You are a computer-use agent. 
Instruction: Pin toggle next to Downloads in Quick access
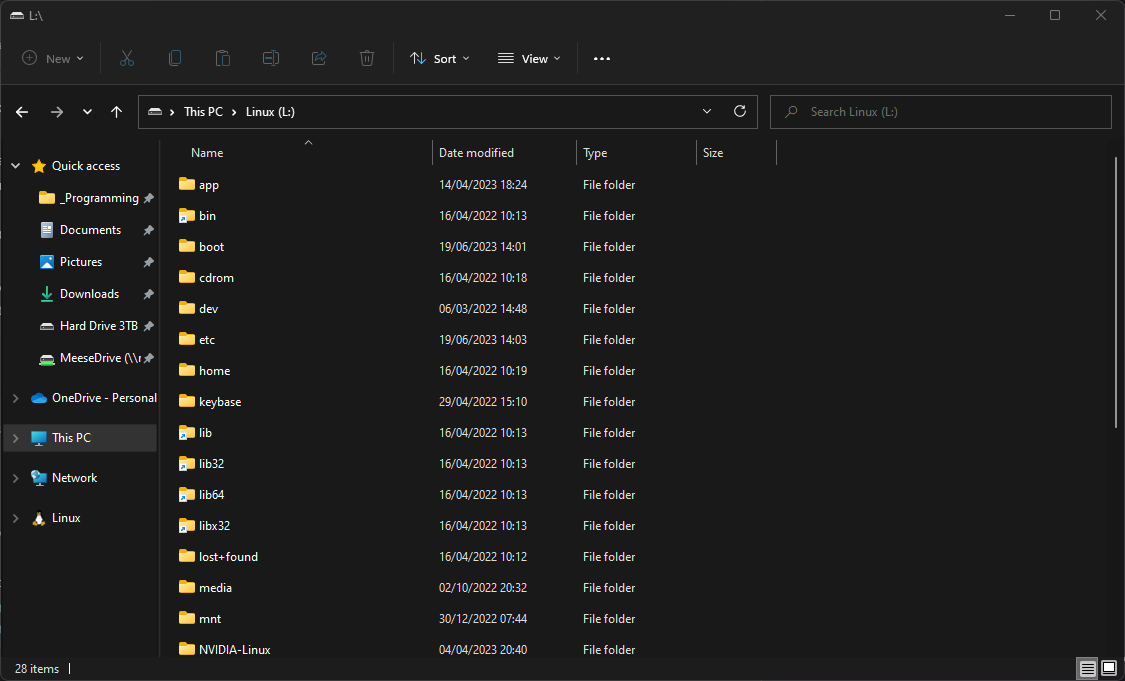(x=148, y=293)
